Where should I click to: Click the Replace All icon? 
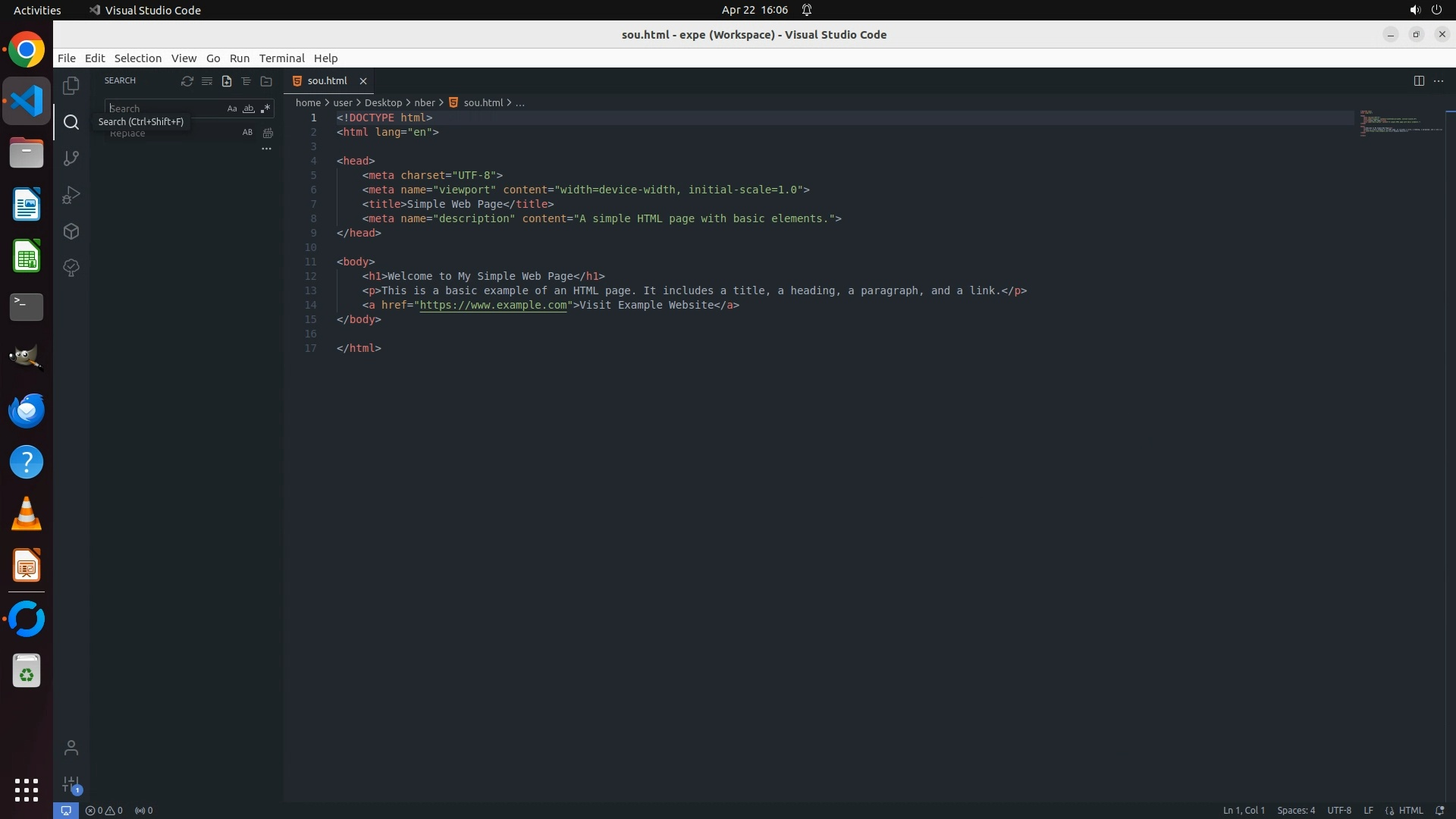[x=268, y=133]
